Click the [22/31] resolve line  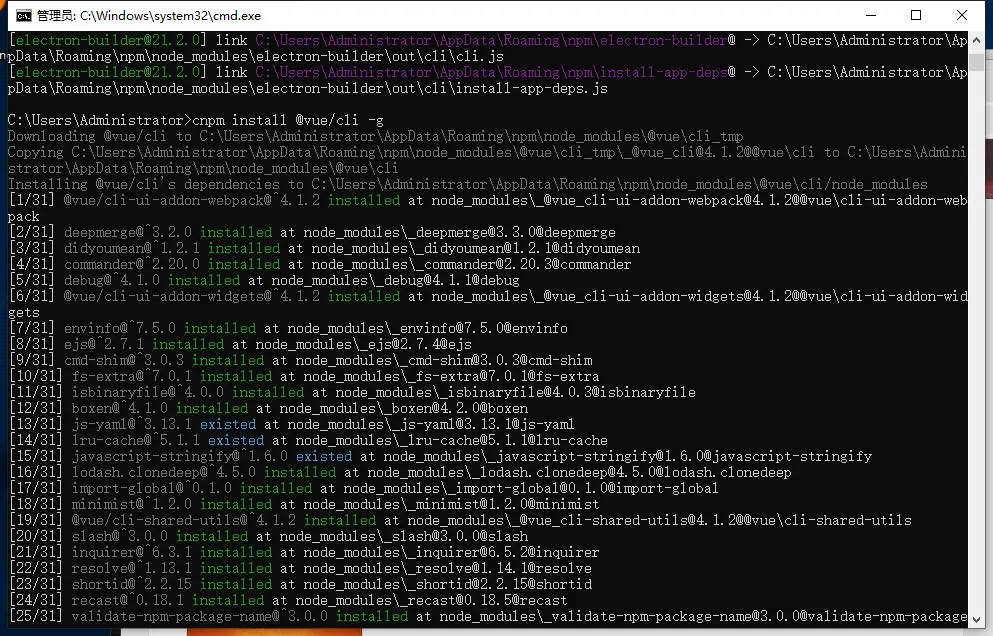tap(300, 568)
